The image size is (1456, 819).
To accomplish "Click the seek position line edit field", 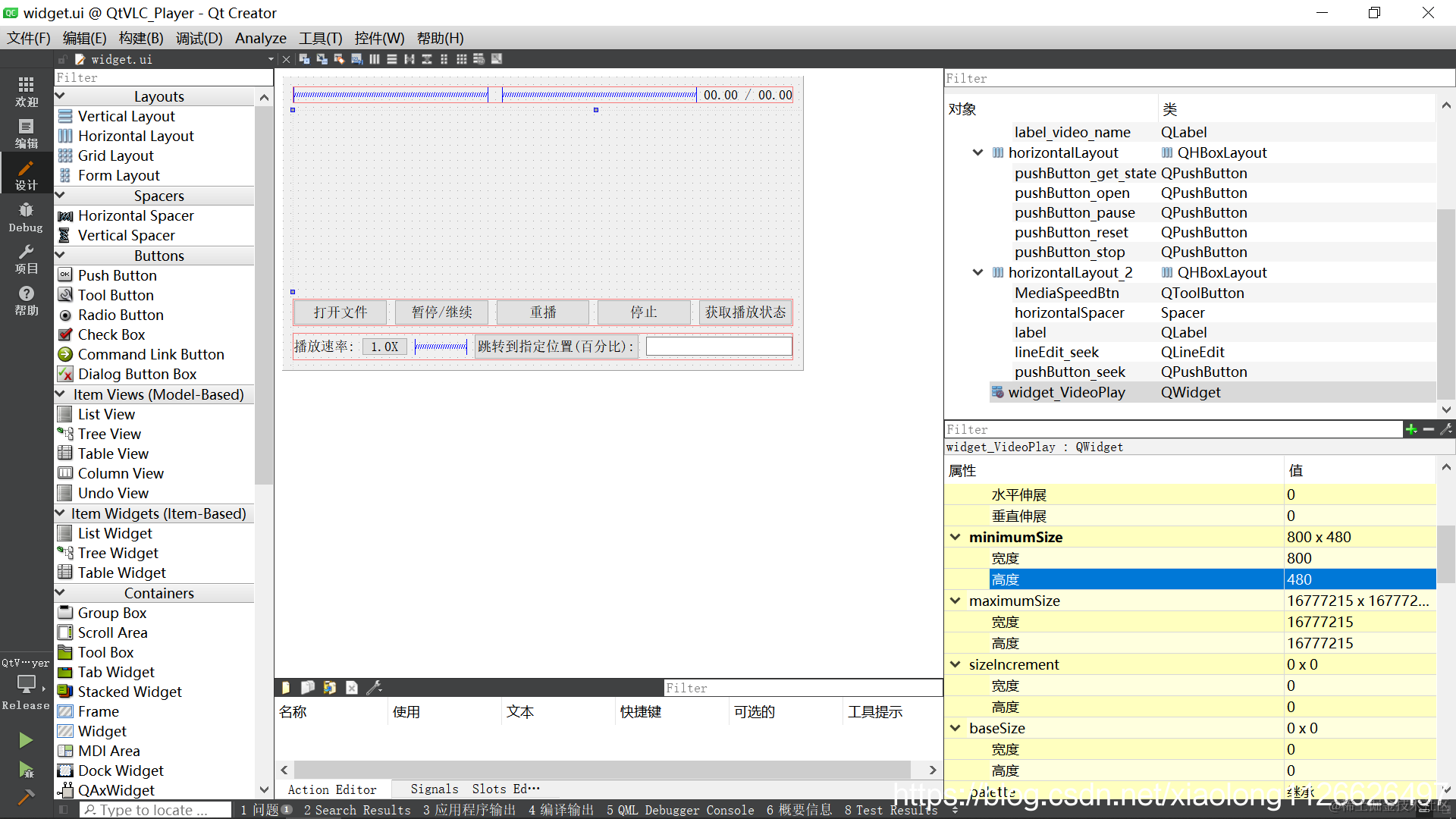I will (718, 347).
